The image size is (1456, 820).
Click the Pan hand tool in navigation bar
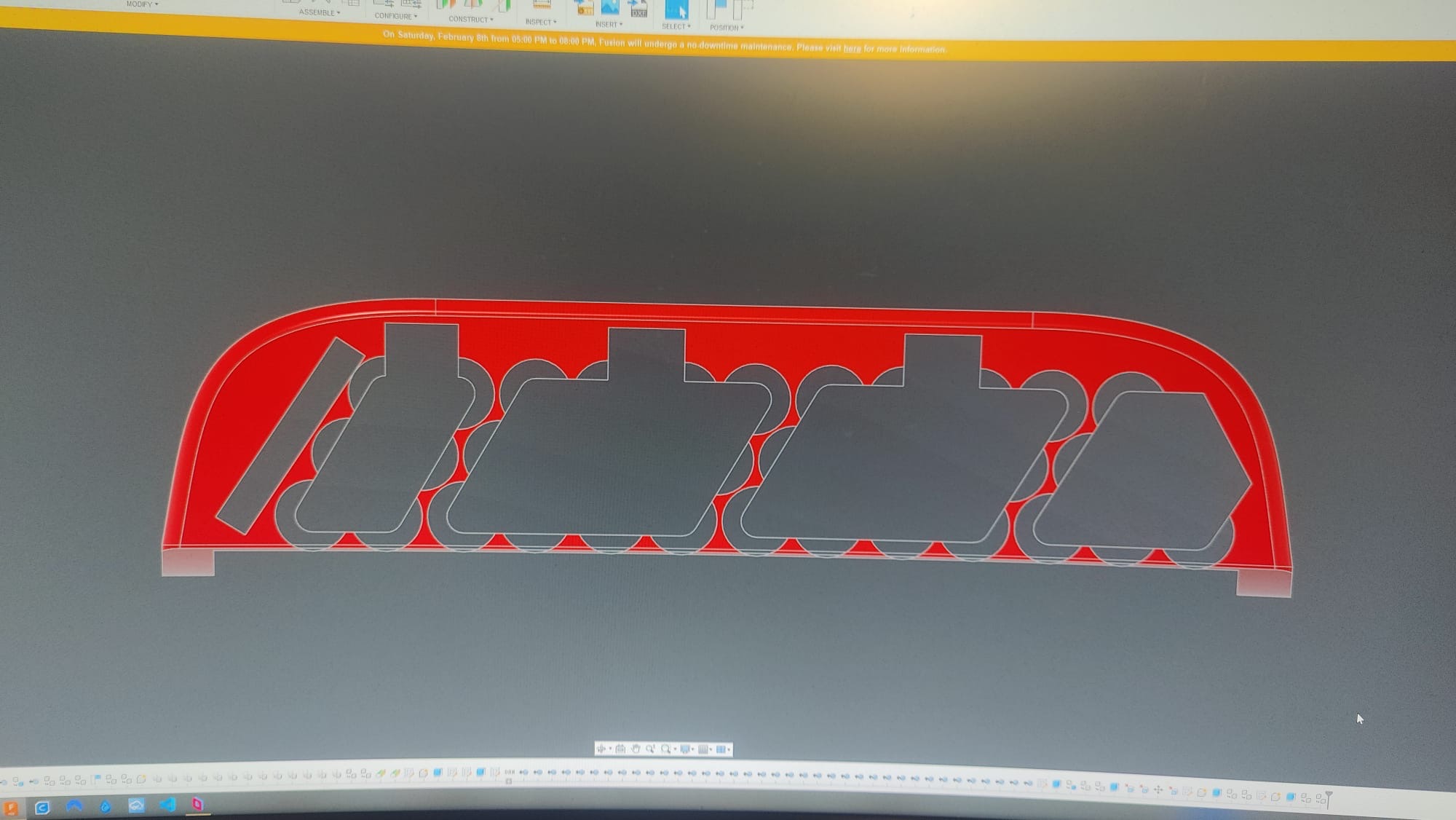(636, 749)
